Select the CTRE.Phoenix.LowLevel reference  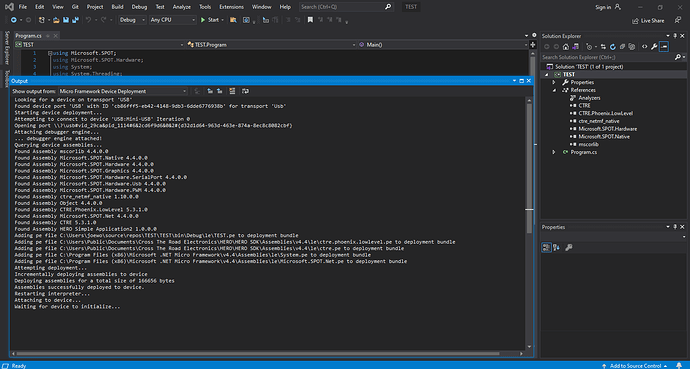(606, 113)
